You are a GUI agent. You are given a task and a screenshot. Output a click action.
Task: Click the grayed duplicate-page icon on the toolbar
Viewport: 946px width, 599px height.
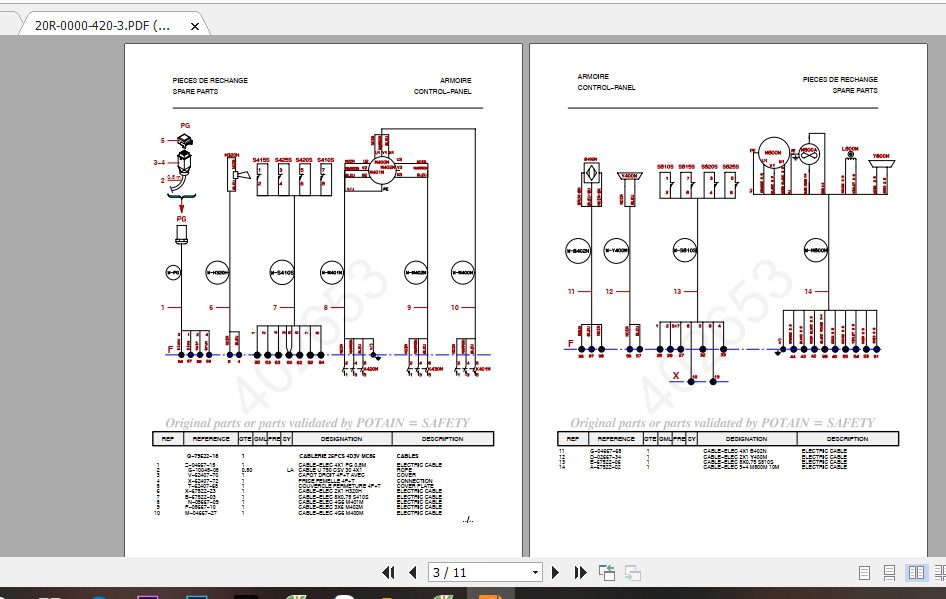(x=631, y=572)
